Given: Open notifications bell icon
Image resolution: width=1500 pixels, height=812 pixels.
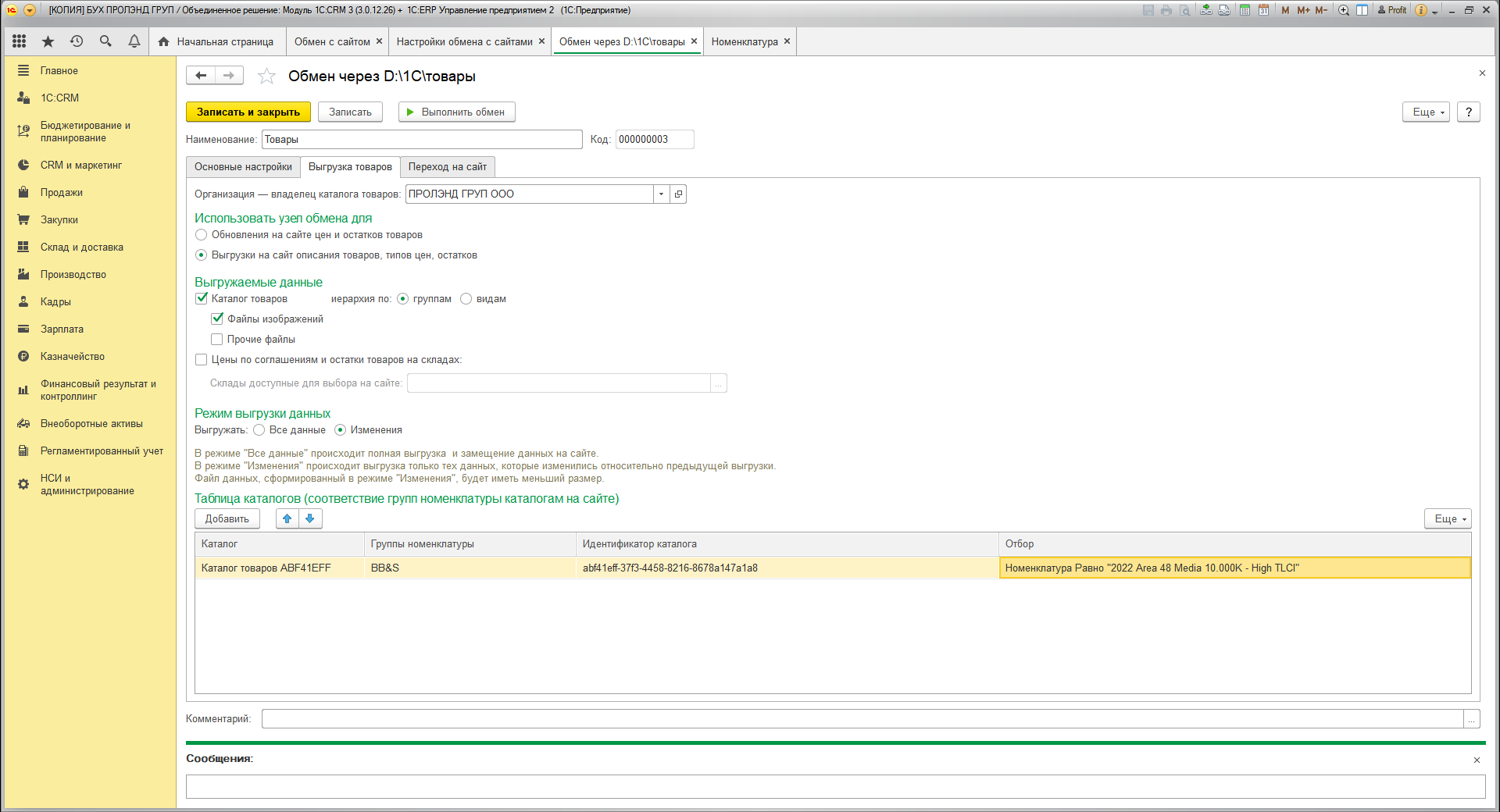Looking at the screenshot, I should point(134,41).
